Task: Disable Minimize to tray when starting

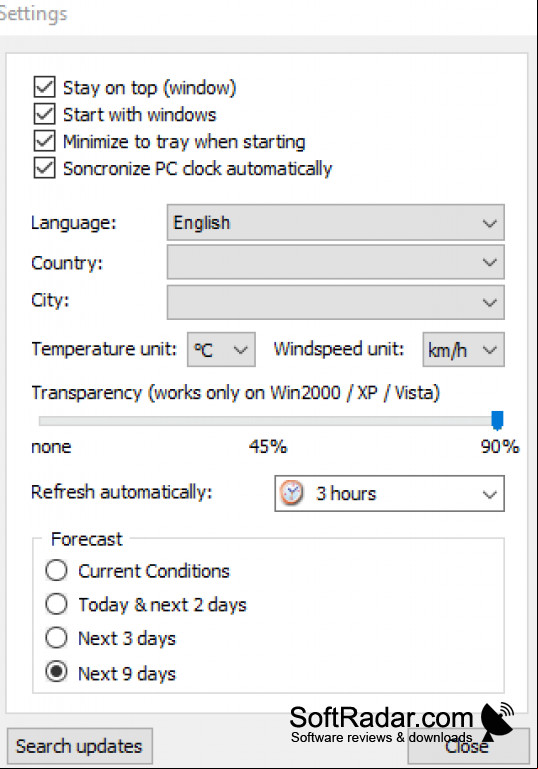Action: (x=45, y=141)
